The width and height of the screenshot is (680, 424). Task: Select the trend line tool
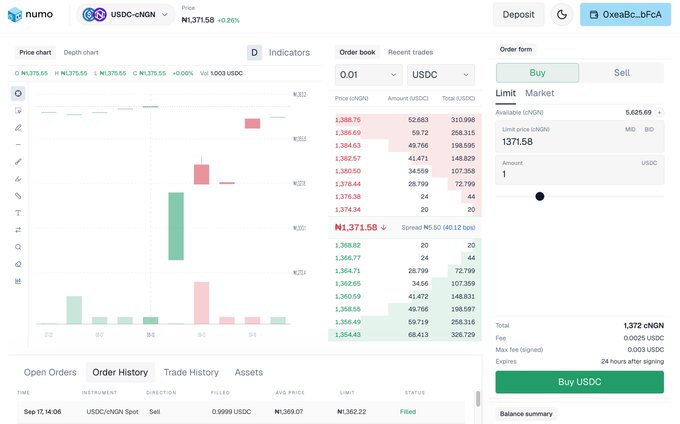[18, 162]
